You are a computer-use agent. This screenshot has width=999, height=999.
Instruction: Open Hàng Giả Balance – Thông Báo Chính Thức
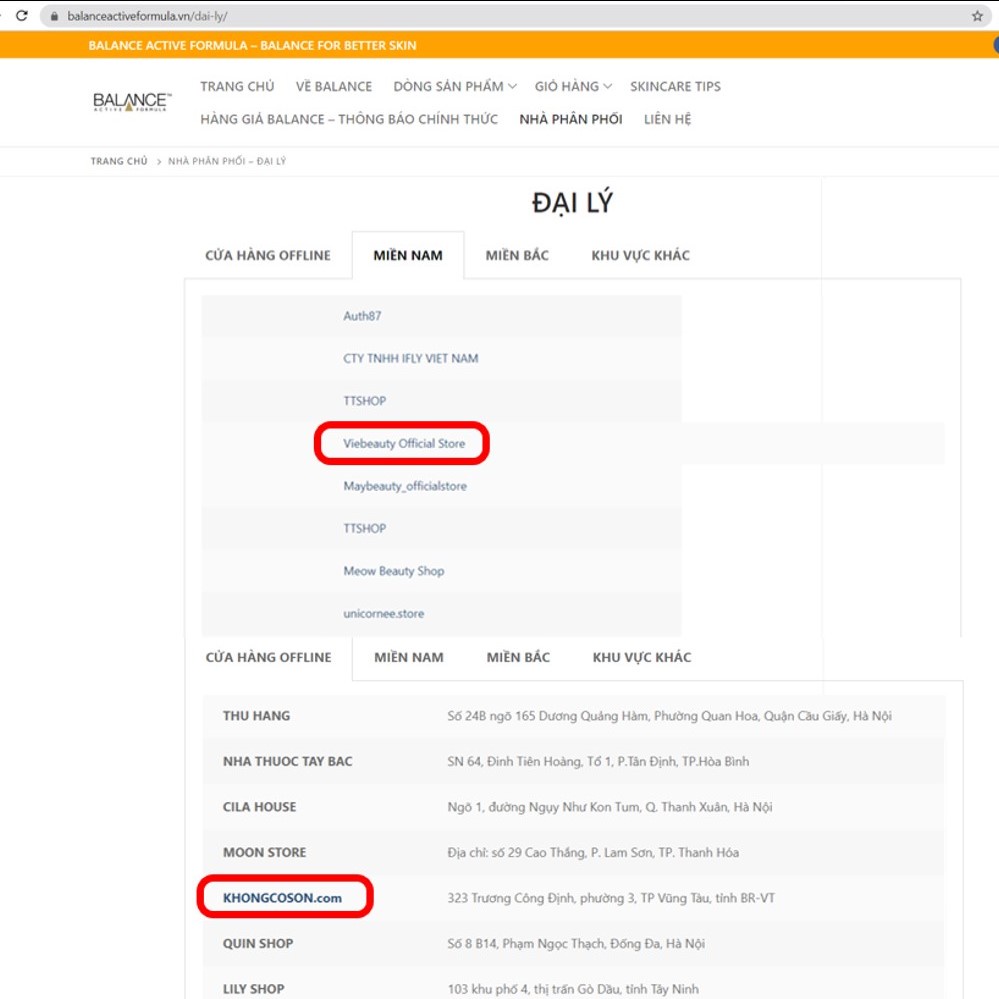coord(349,119)
